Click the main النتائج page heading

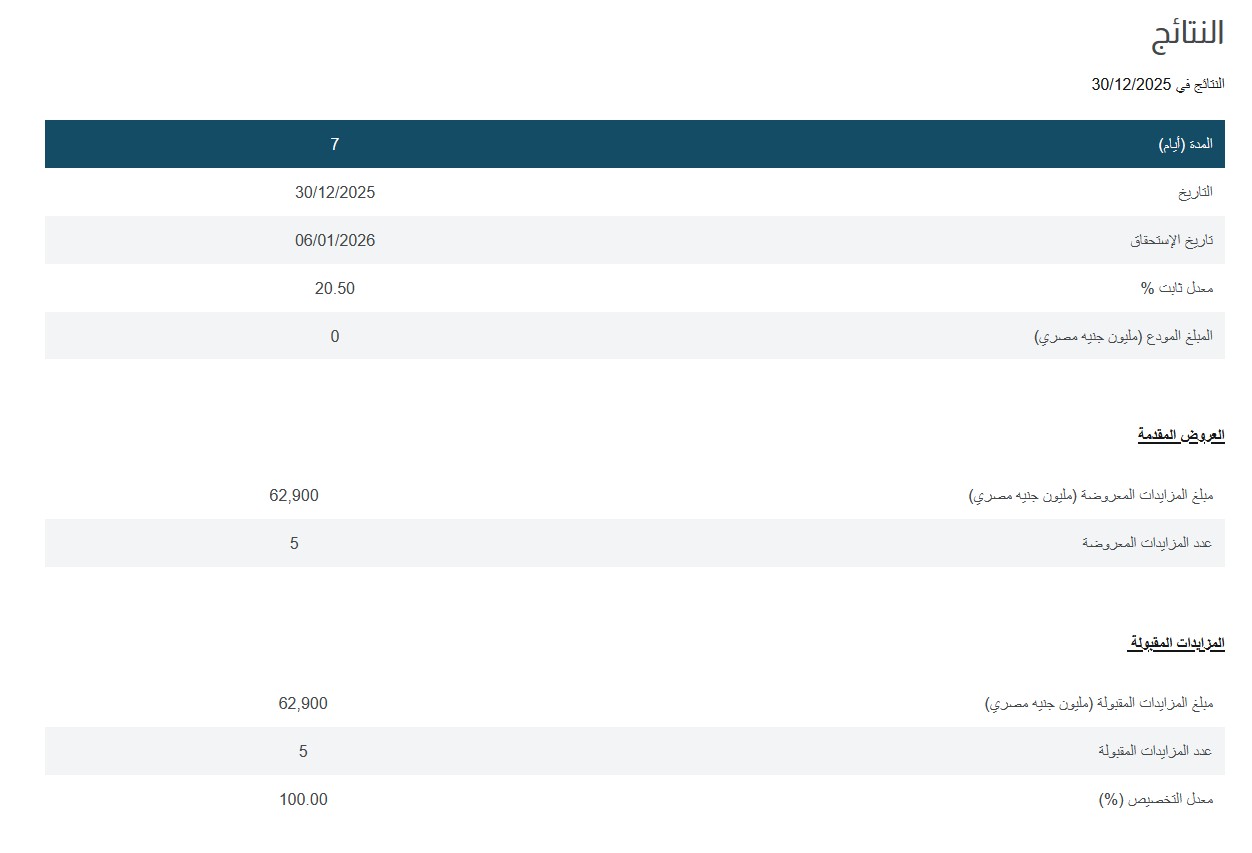click(x=1187, y=32)
